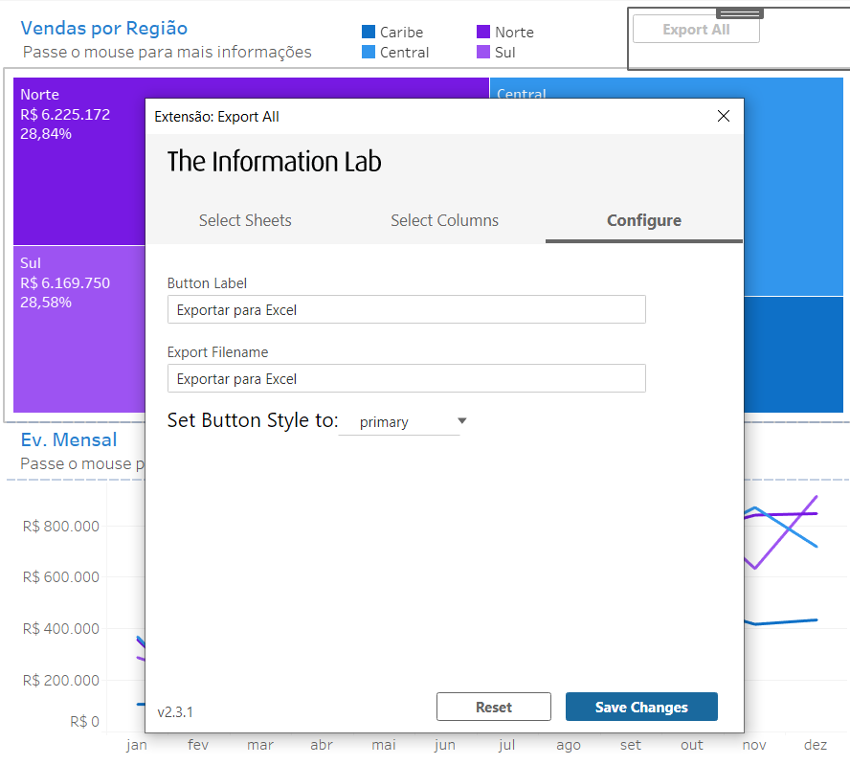Click the 28,58% Sul percentage
850x766 pixels.
pos(46,302)
